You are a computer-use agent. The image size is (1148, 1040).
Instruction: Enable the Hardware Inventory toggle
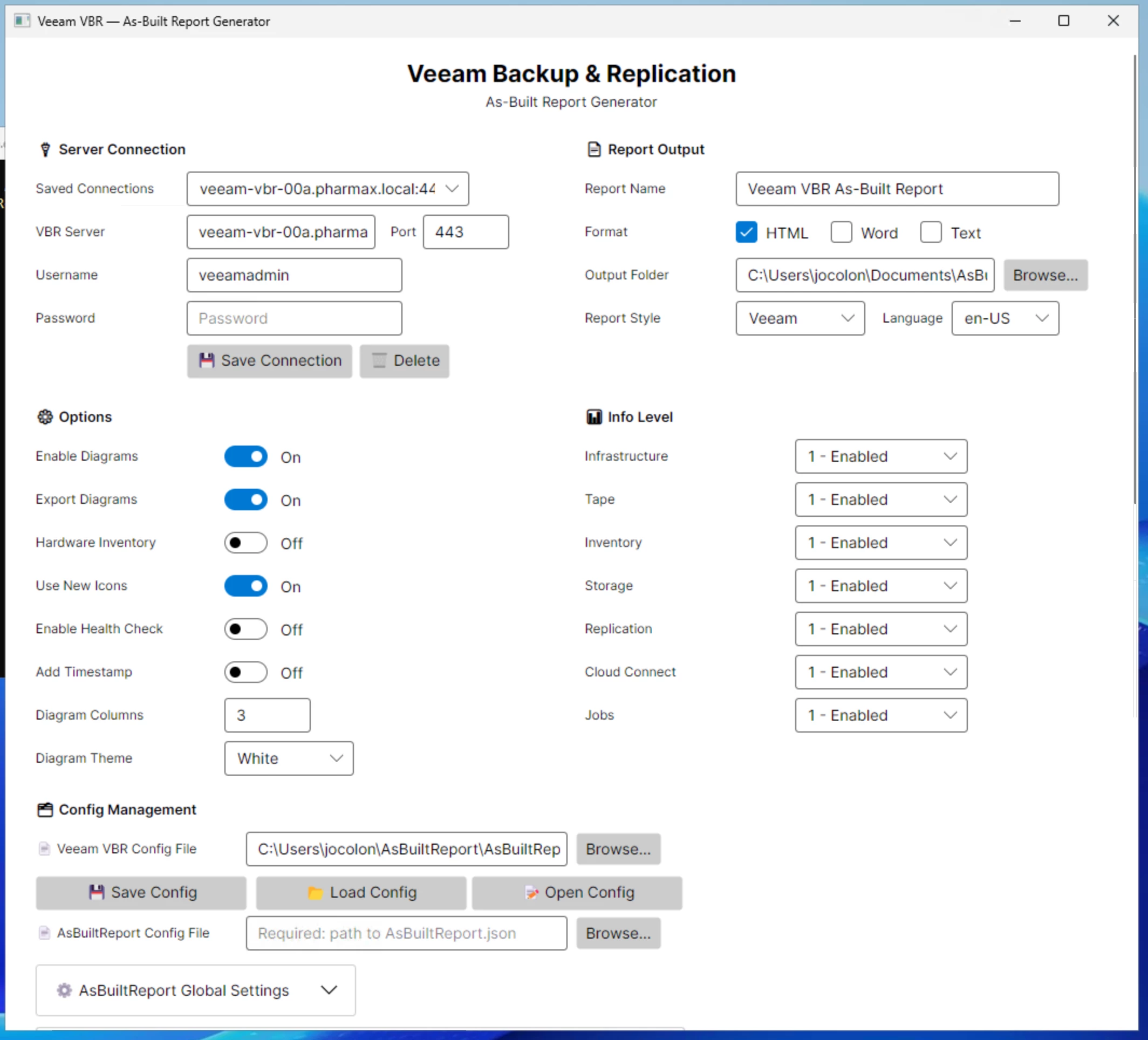click(245, 543)
